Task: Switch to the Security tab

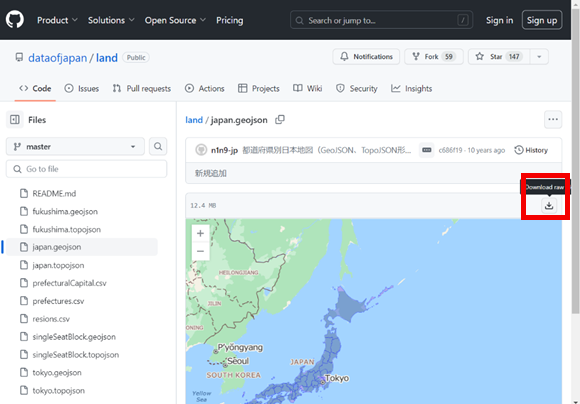Action: coord(357,88)
